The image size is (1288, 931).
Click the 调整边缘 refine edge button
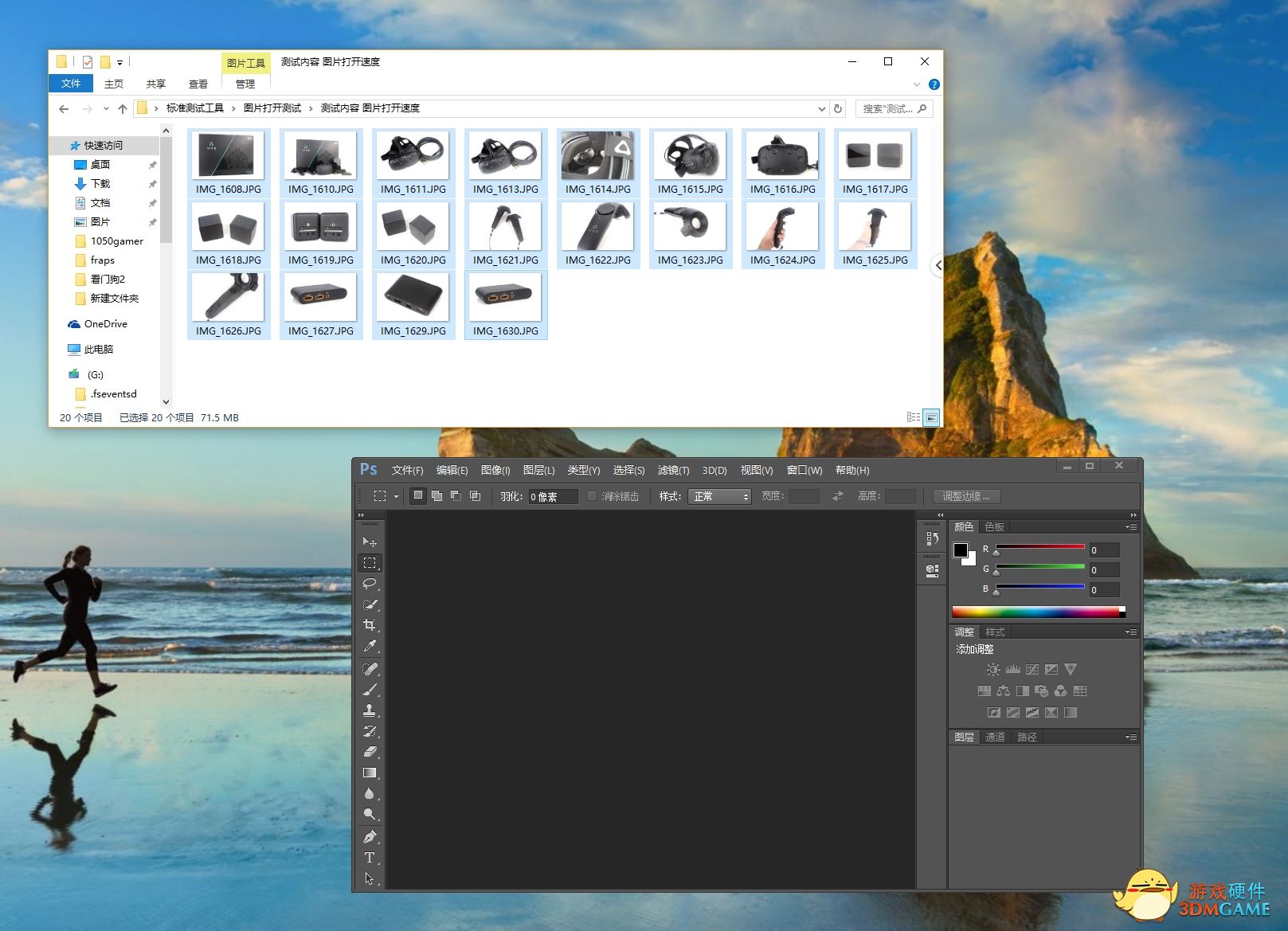pyautogui.click(x=965, y=496)
